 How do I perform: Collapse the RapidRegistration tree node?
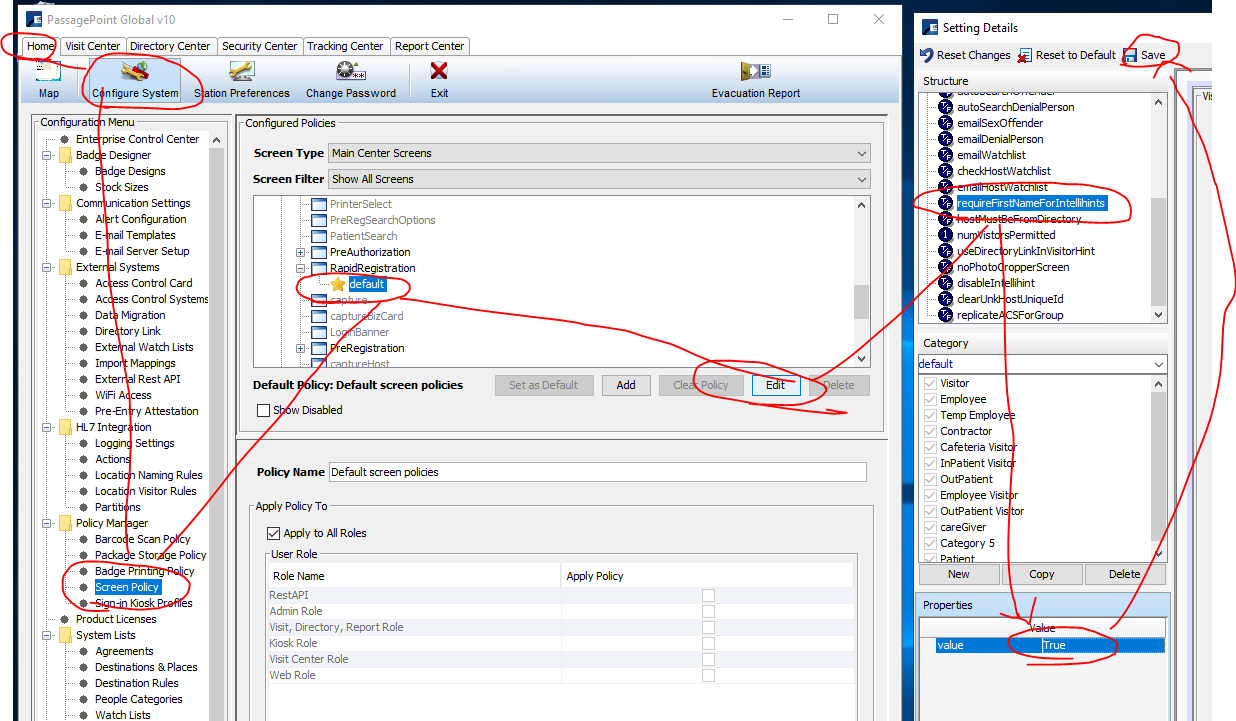tap(300, 268)
